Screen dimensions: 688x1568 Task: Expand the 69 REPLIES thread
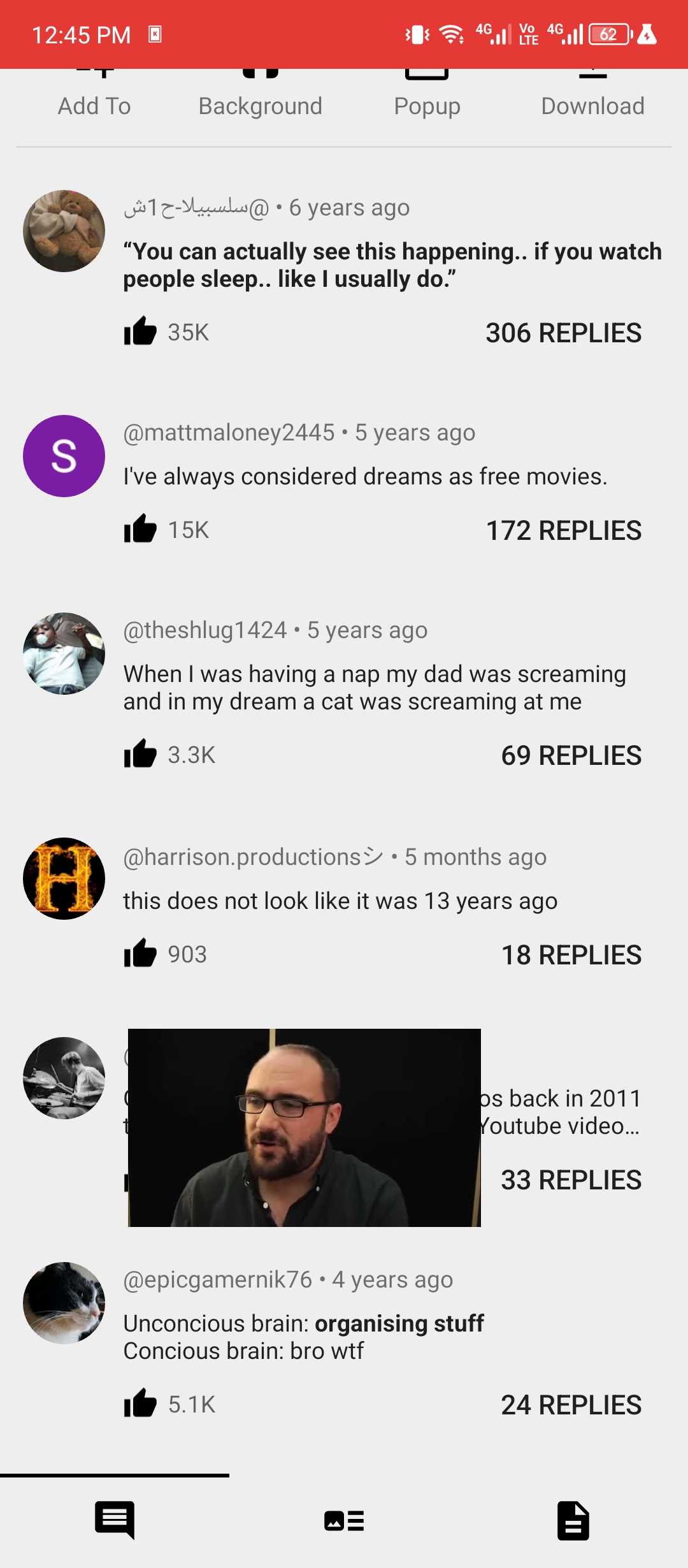[x=571, y=755]
